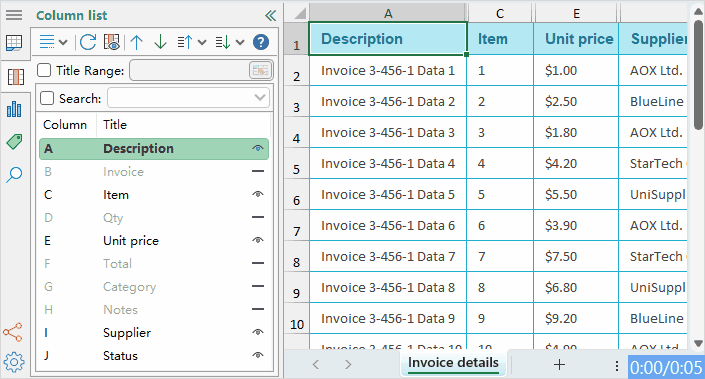705x379 pixels.
Task: Toggle visibility of column C Item
Action: tap(258, 194)
